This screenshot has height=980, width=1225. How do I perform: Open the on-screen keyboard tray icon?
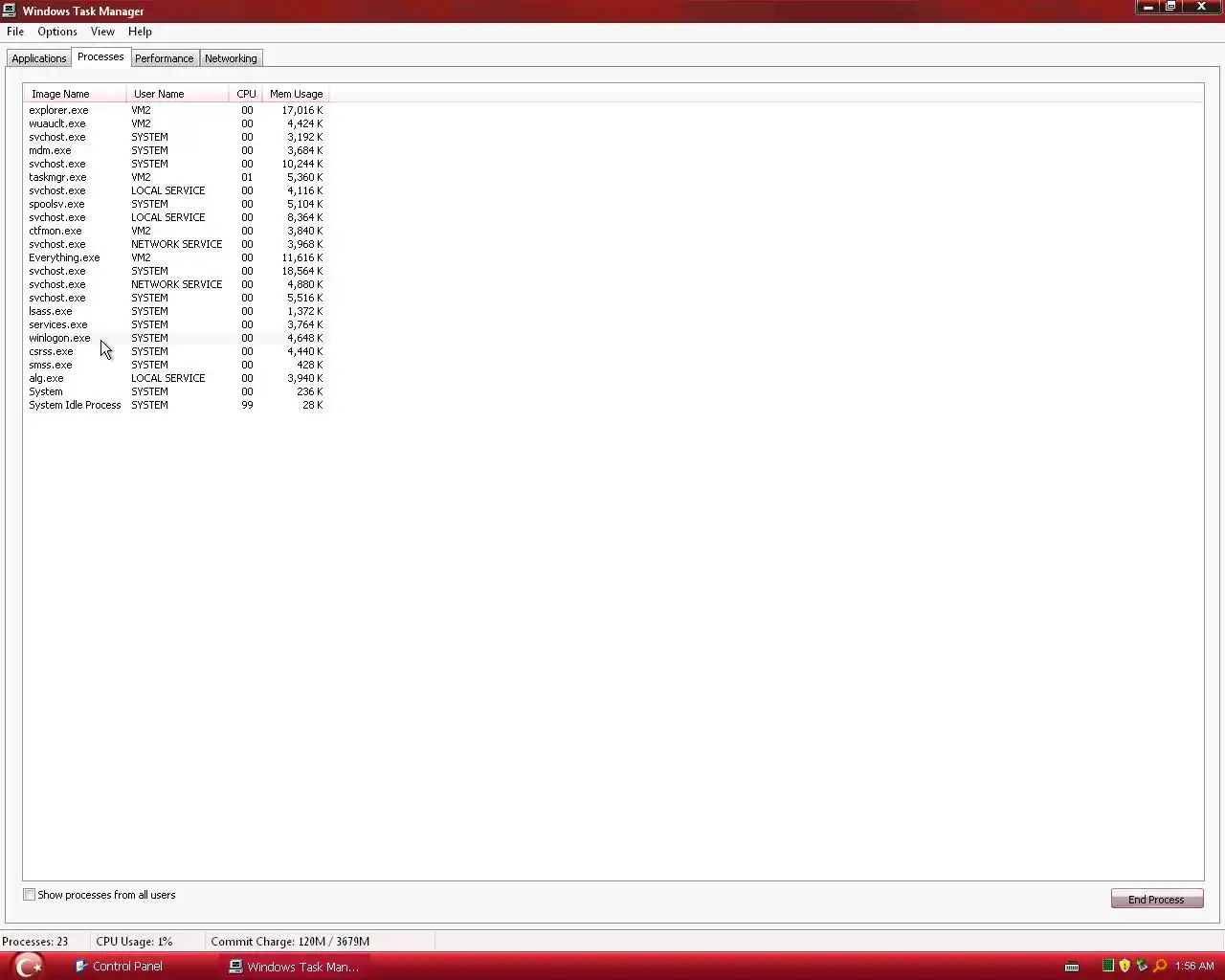[x=1072, y=967]
